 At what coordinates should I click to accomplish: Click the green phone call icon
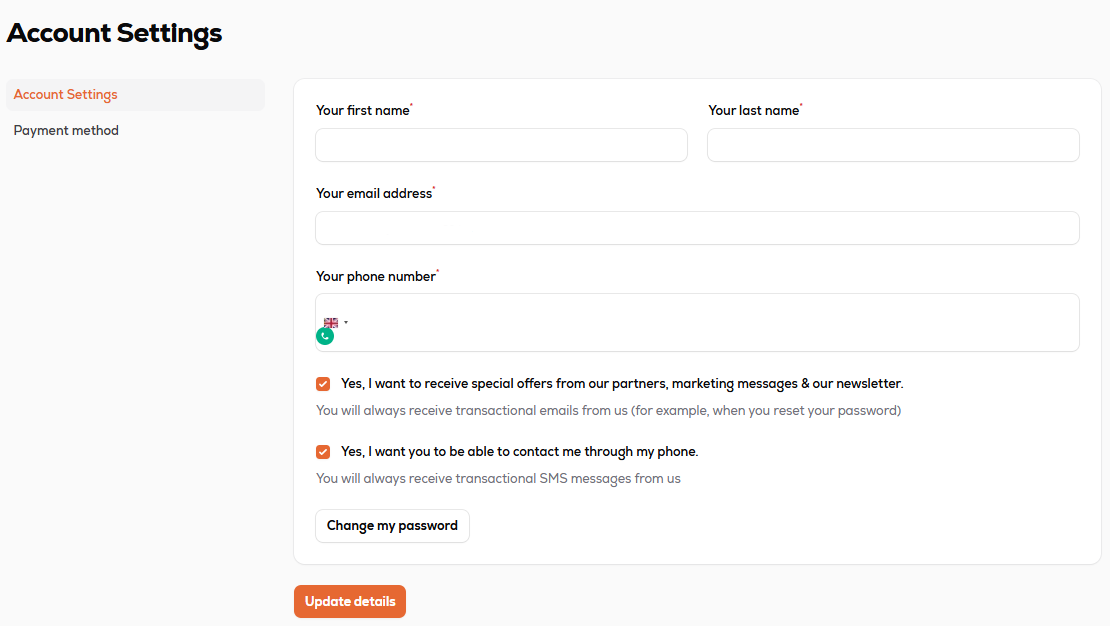tap(325, 336)
